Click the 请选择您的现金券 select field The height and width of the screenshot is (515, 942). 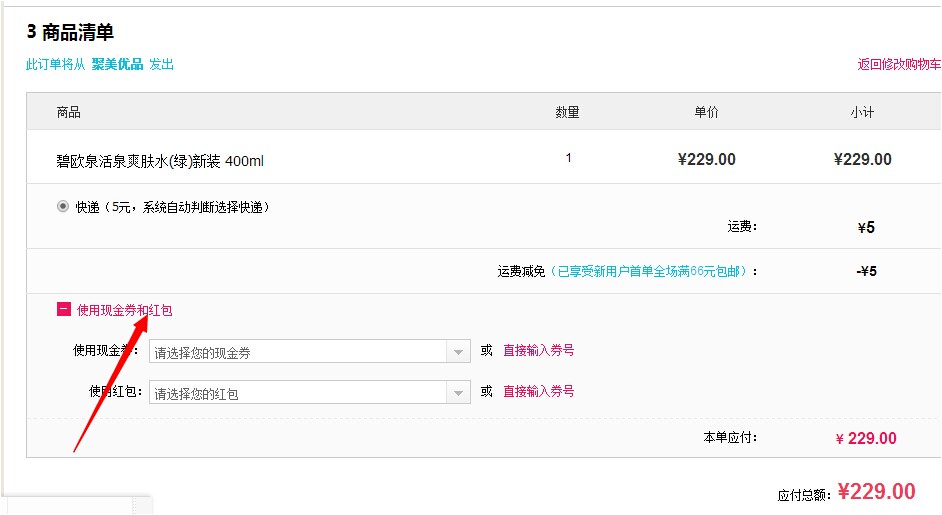[x=298, y=352]
